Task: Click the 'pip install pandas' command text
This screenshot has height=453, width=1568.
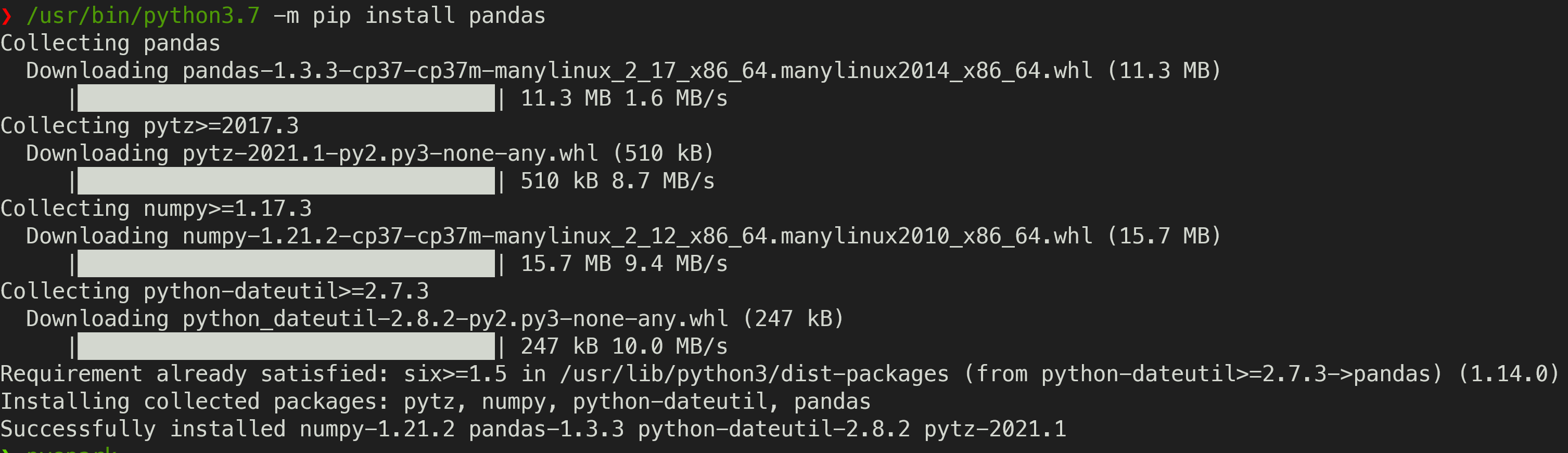Action: 428,16
